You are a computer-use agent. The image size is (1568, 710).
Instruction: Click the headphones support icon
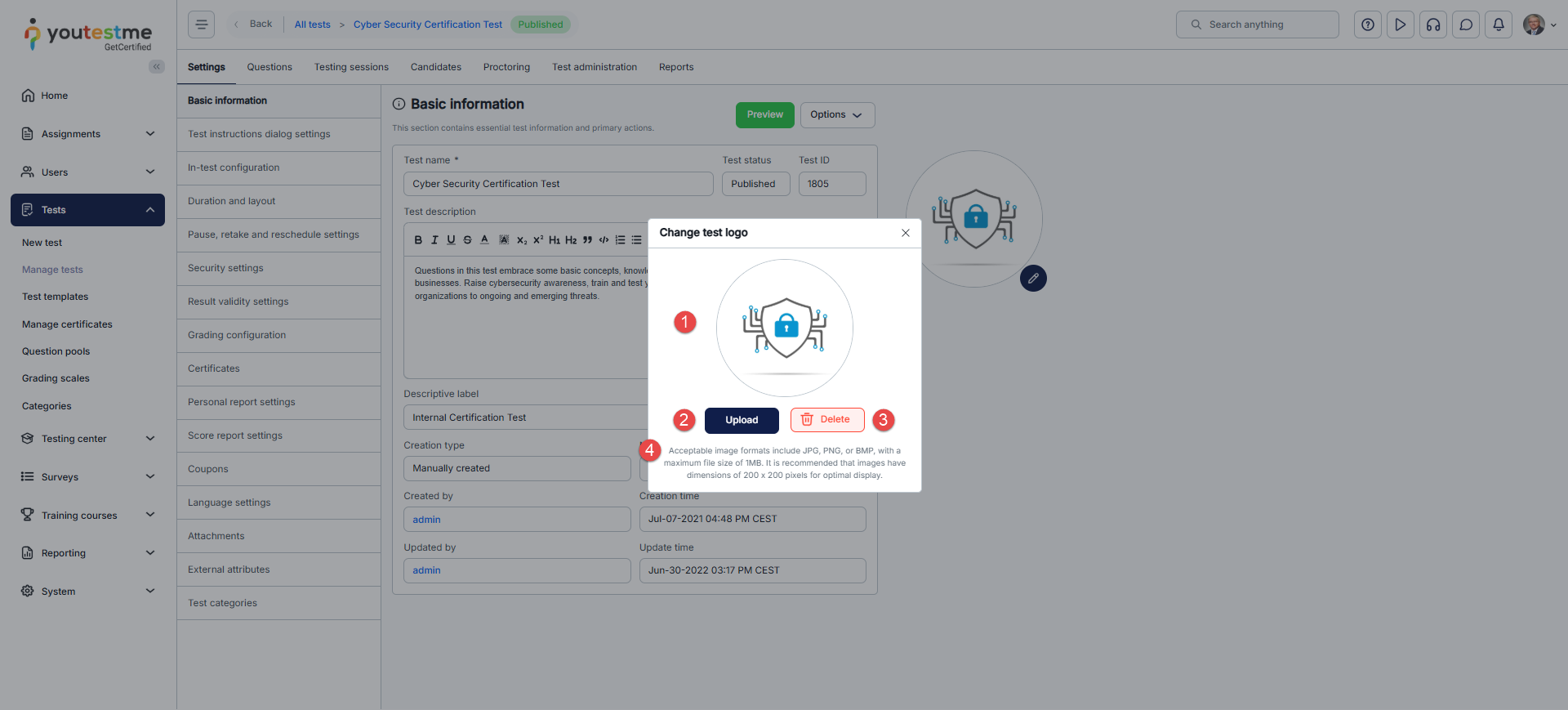(1432, 25)
